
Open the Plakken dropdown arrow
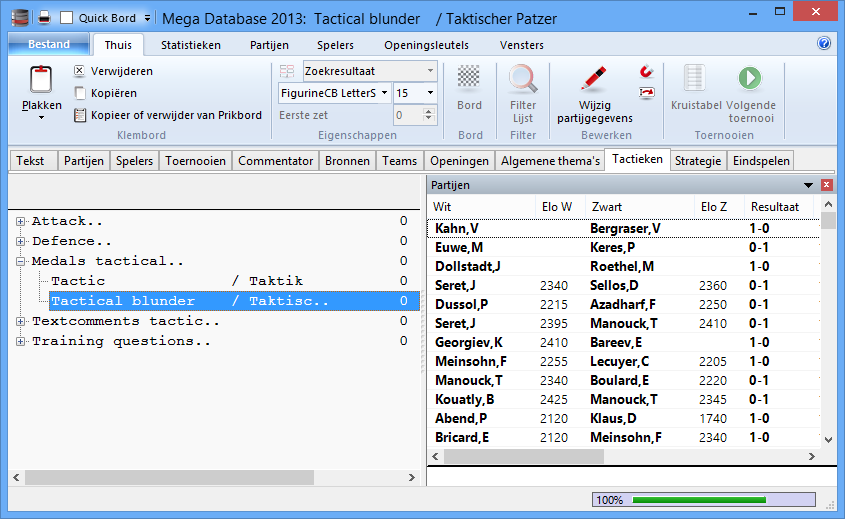pyautogui.click(x=41, y=117)
